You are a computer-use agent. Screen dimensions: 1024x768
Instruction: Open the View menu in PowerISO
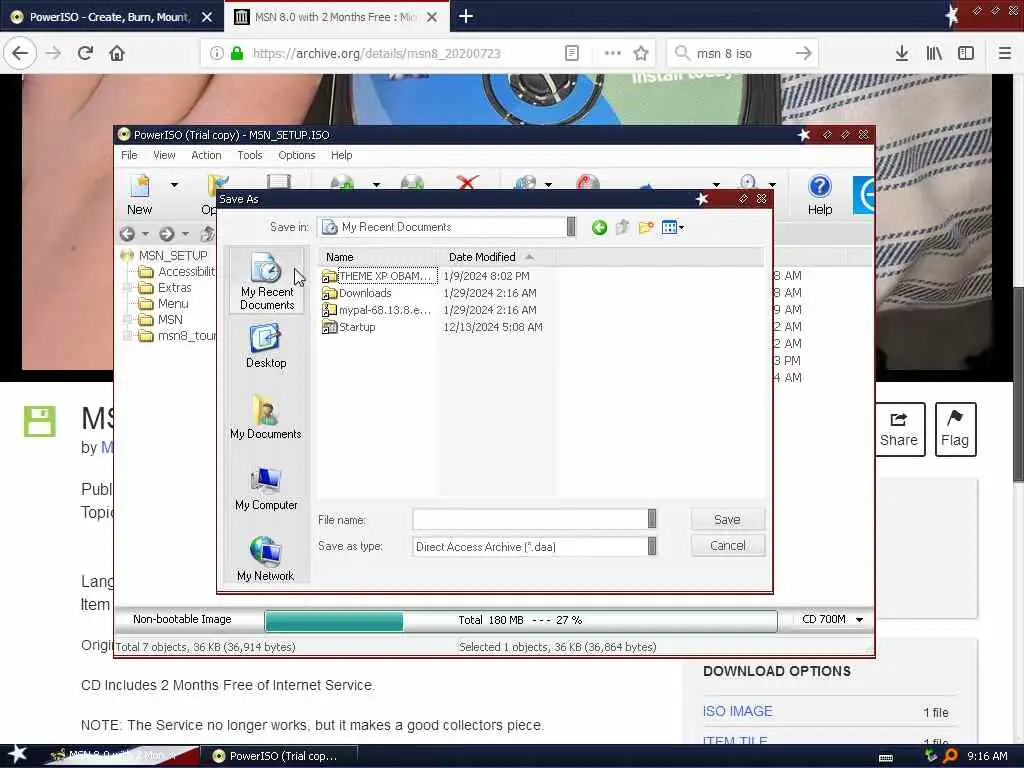pos(164,155)
